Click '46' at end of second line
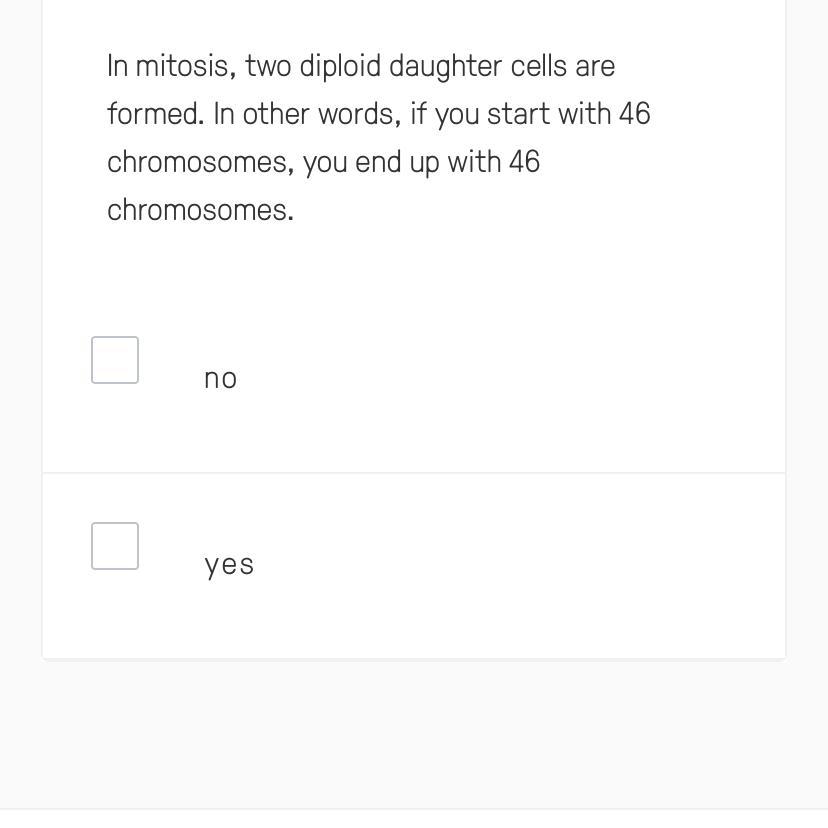The width and height of the screenshot is (828, 828). click(x=634, y=115)
